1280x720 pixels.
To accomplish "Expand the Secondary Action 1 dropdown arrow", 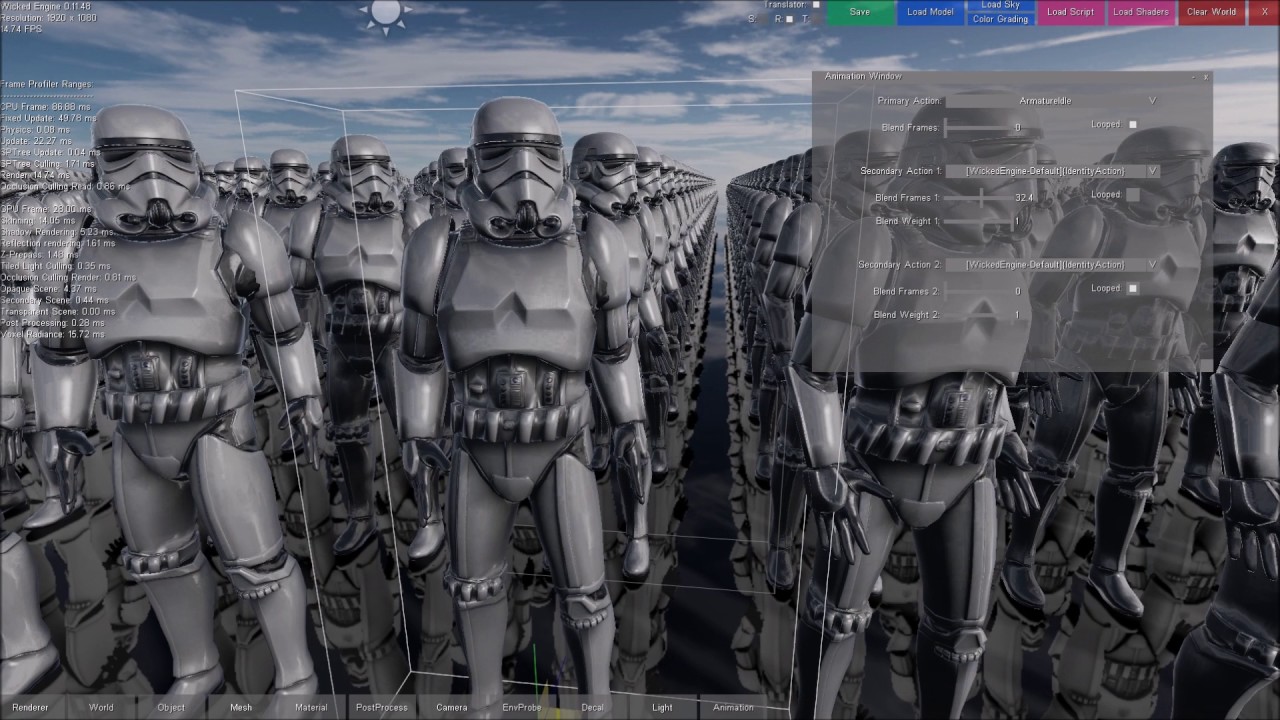I will pos(1153,171).
